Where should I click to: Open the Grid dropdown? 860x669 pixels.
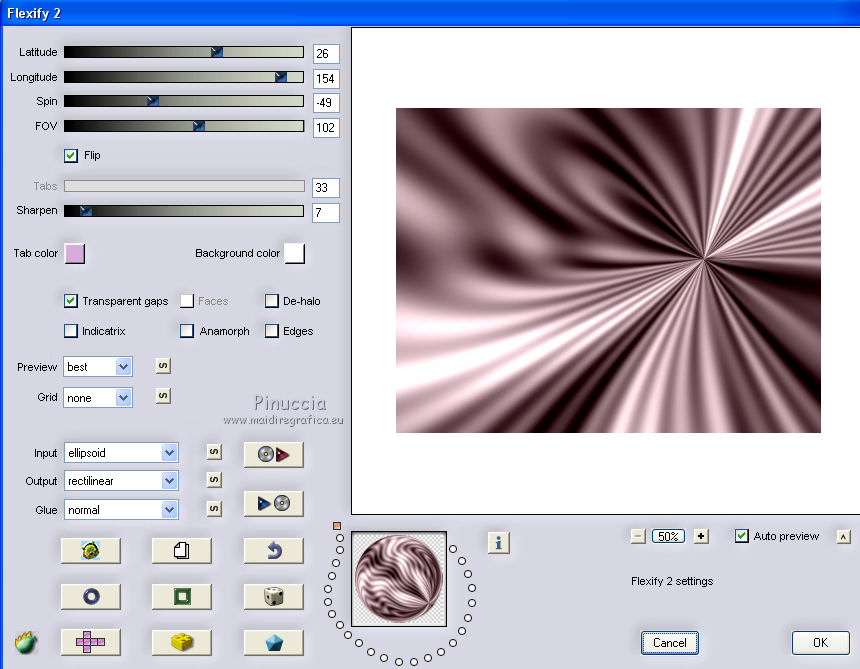tap(98, 398)
